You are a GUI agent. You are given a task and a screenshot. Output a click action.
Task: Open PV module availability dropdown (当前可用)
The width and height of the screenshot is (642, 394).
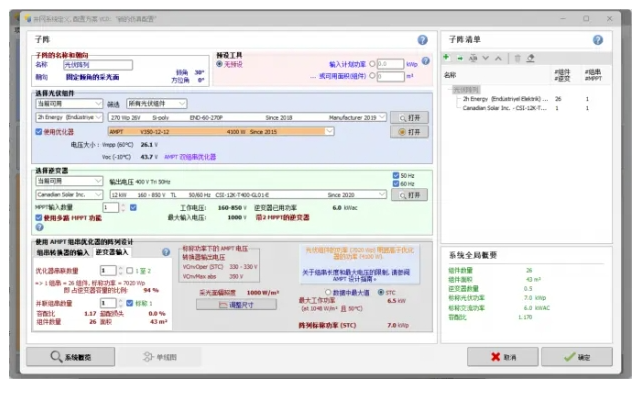point(69,104)
